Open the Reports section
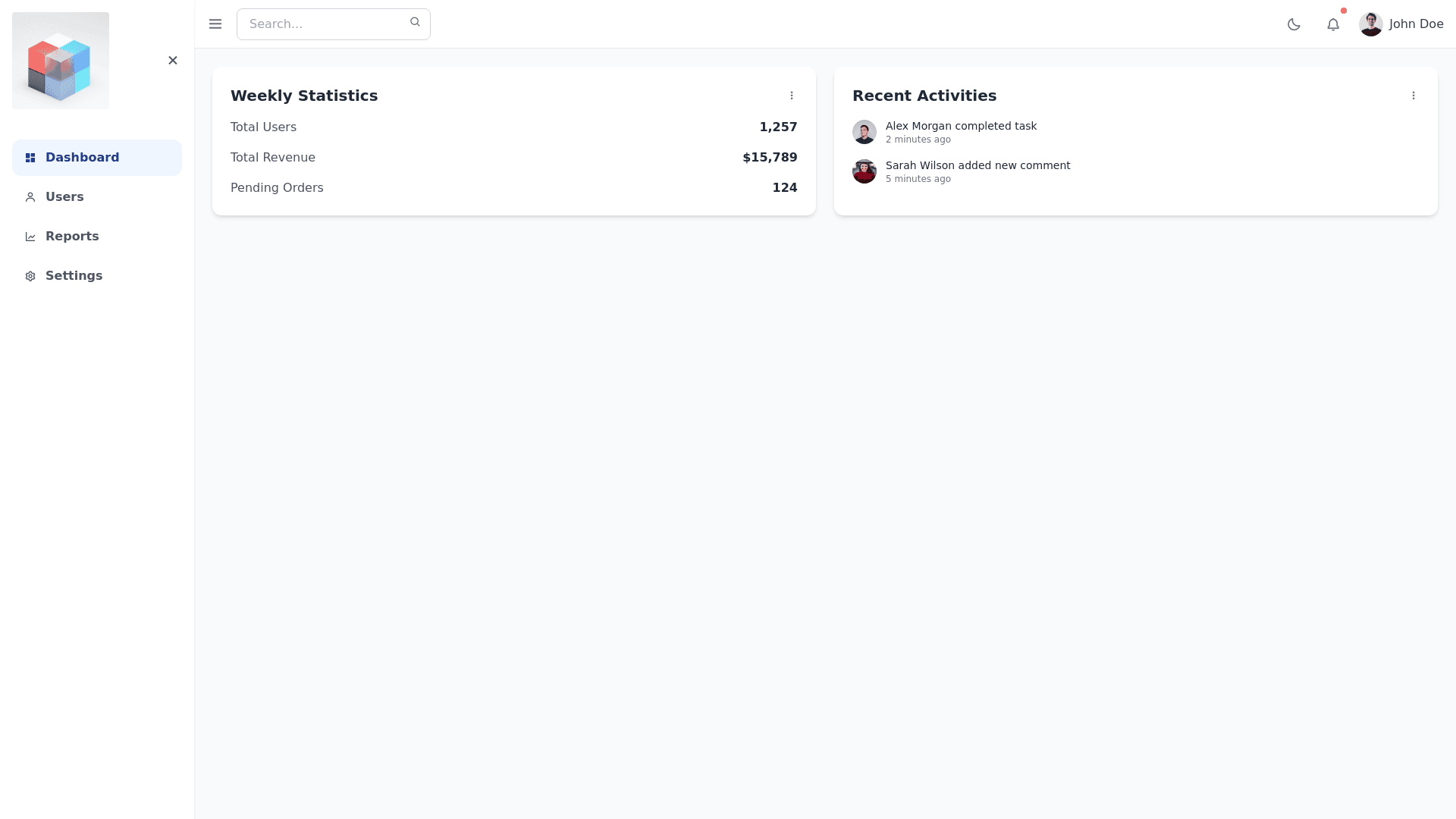 pyautogui.click(x=97, y=237)
